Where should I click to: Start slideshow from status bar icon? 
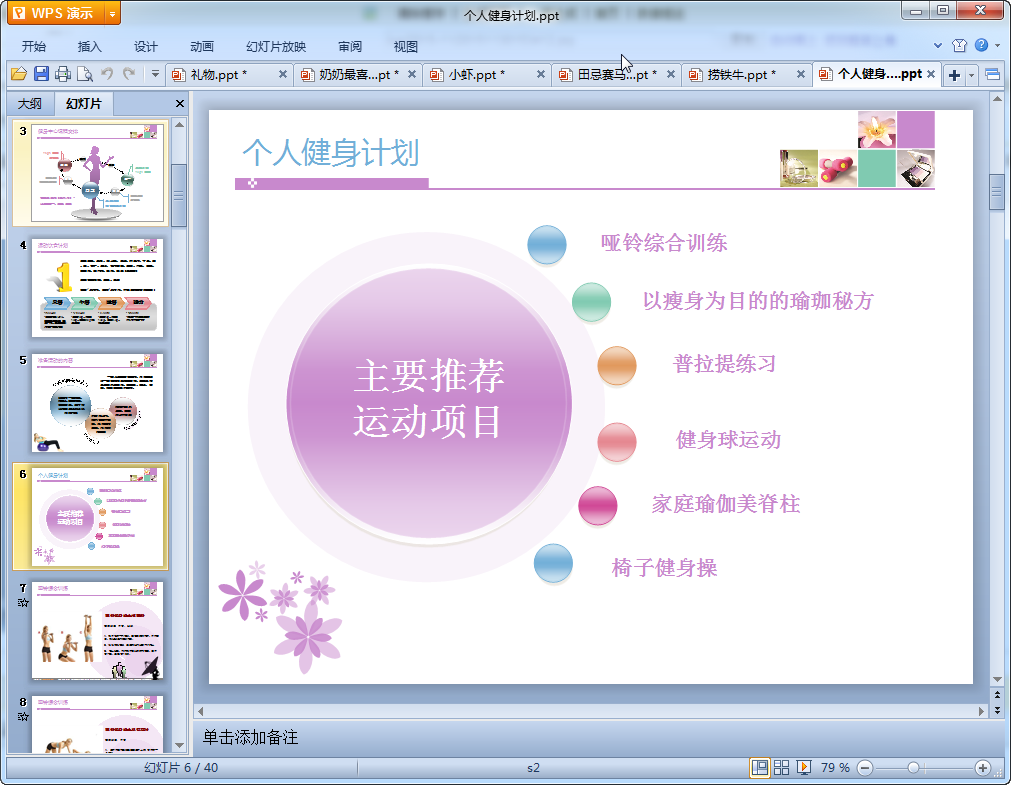[803, 768]
